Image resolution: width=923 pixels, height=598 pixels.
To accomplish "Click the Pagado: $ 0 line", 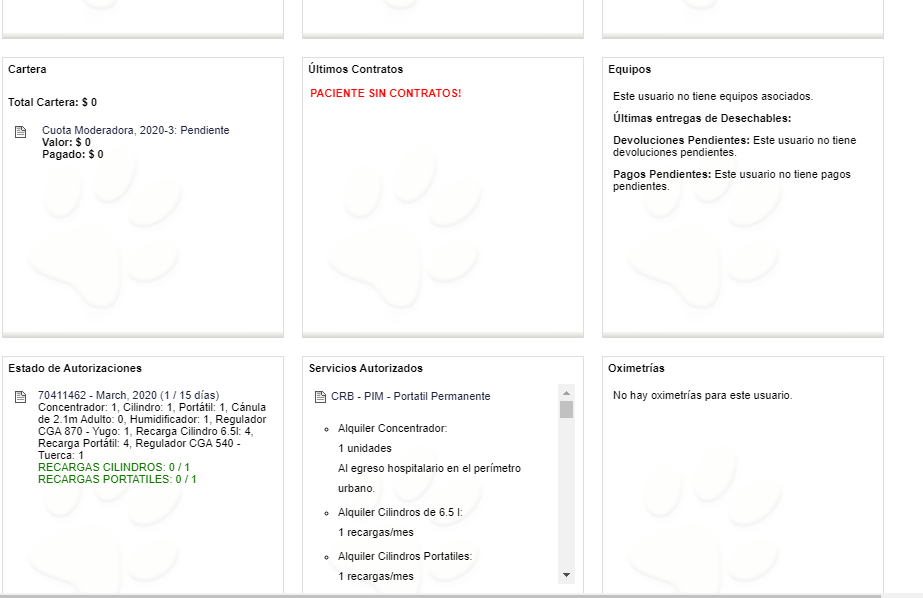I will (72, 154).
